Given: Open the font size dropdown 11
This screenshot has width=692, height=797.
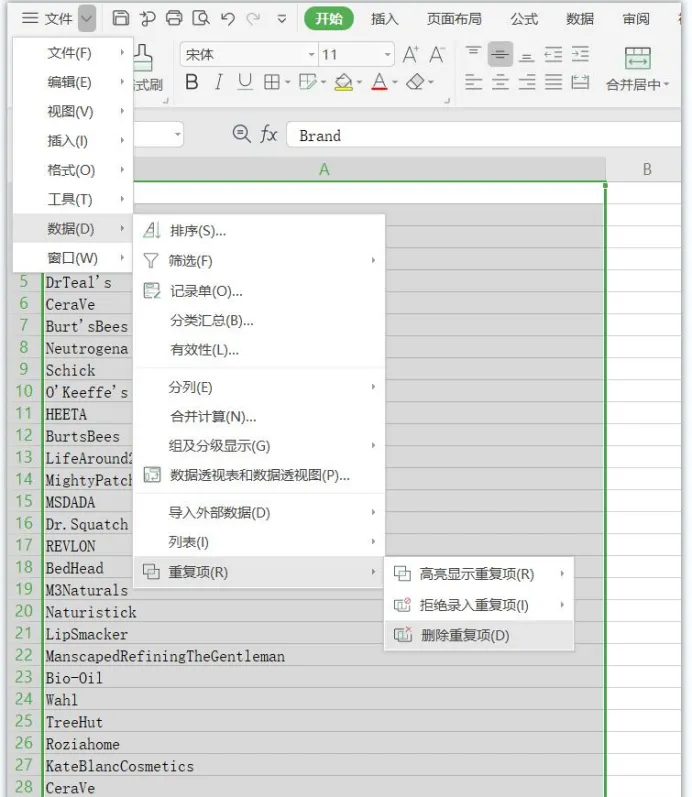Looking at the screenshot, I should coord(387,54).
